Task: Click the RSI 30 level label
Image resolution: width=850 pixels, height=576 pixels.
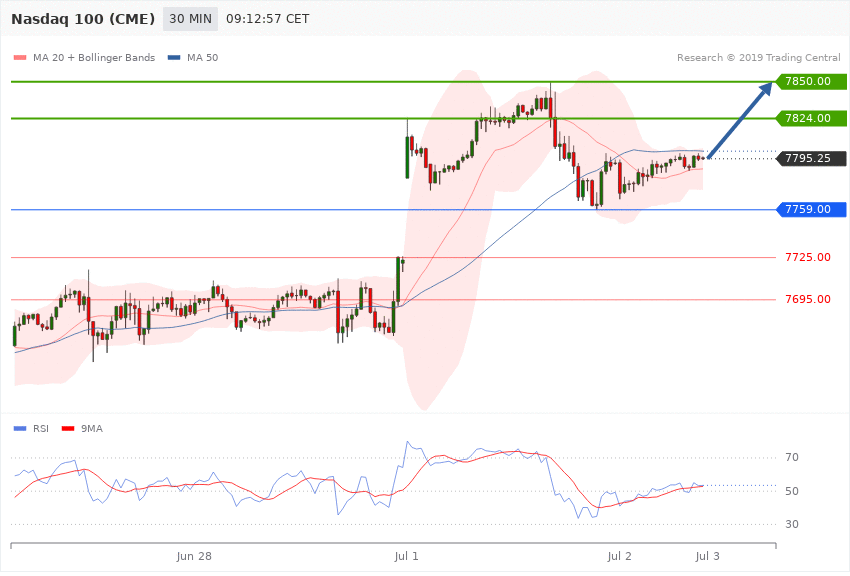Action: tap(792, 525)
